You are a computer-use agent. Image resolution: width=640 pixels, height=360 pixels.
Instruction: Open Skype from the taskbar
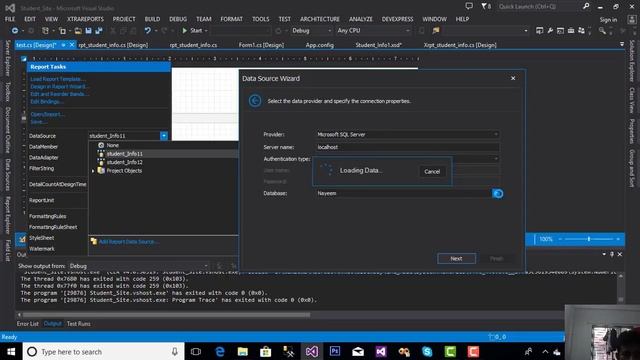pyautogui.click(x=427, y=351)
